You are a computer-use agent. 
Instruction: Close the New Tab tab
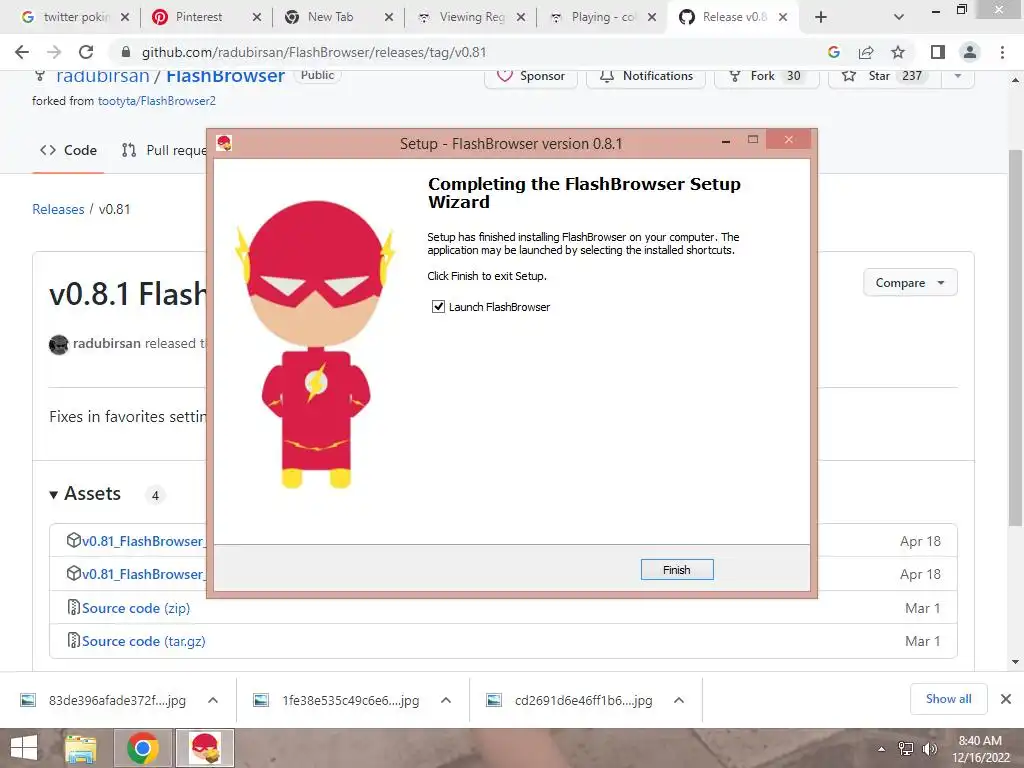click(389, 18)
